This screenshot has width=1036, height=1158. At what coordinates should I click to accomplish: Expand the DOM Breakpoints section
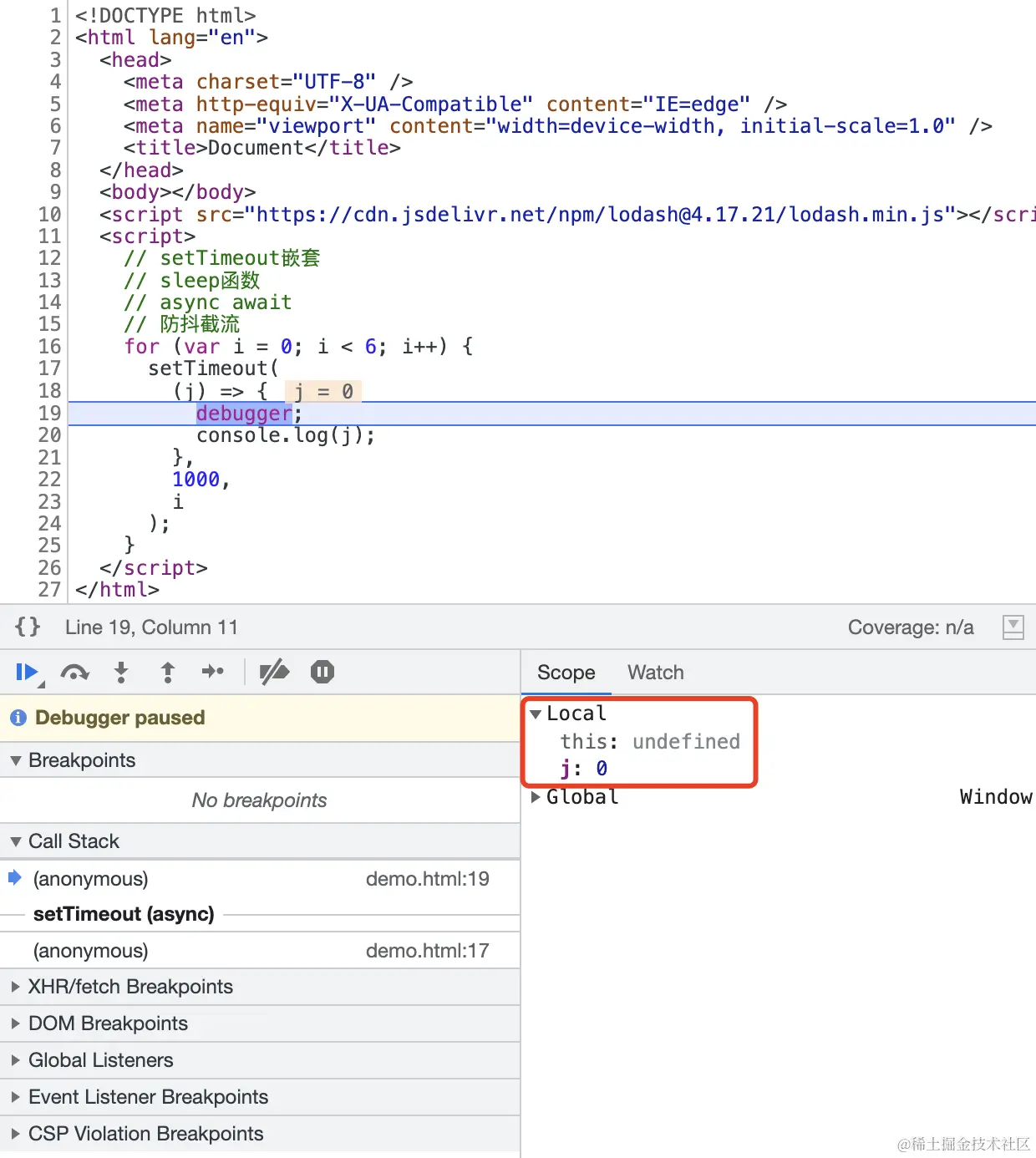[x=260, y=1023]
